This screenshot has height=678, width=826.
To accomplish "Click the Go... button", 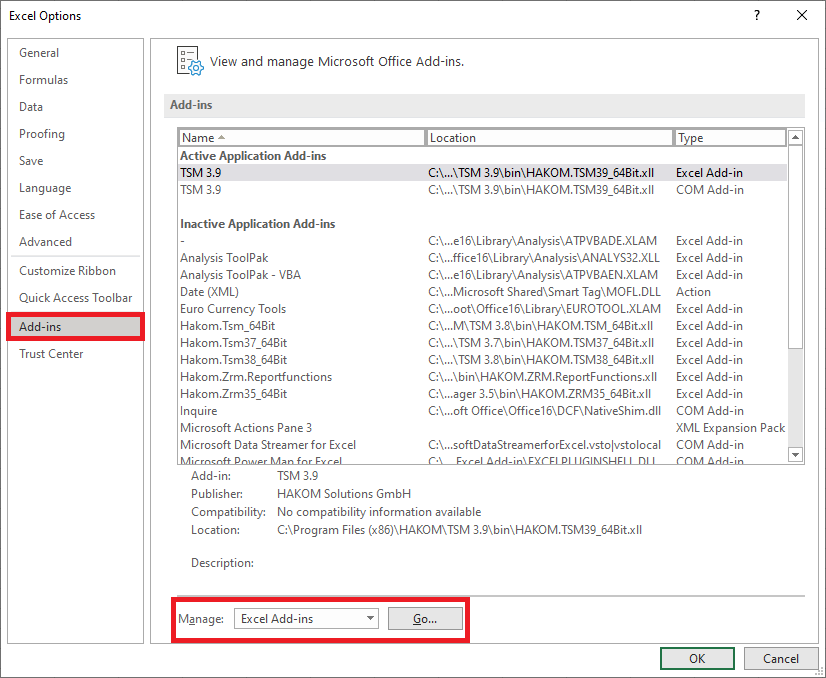I will coord(425,618).
